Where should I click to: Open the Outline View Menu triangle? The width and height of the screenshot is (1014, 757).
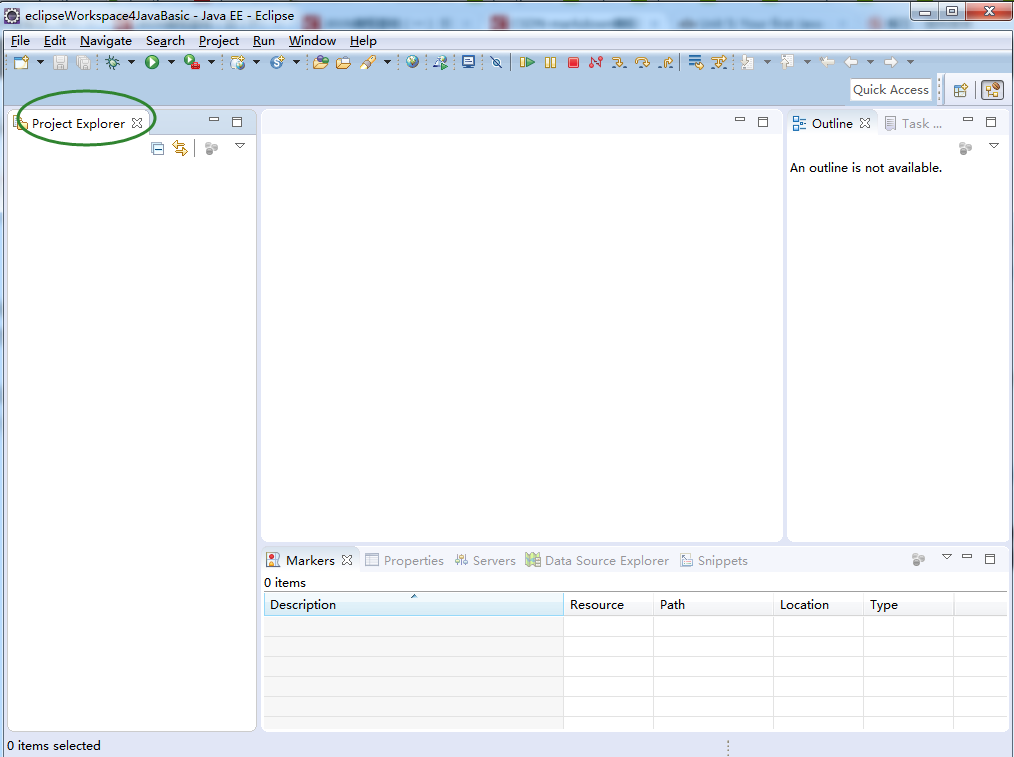click(x=994, y=146)
